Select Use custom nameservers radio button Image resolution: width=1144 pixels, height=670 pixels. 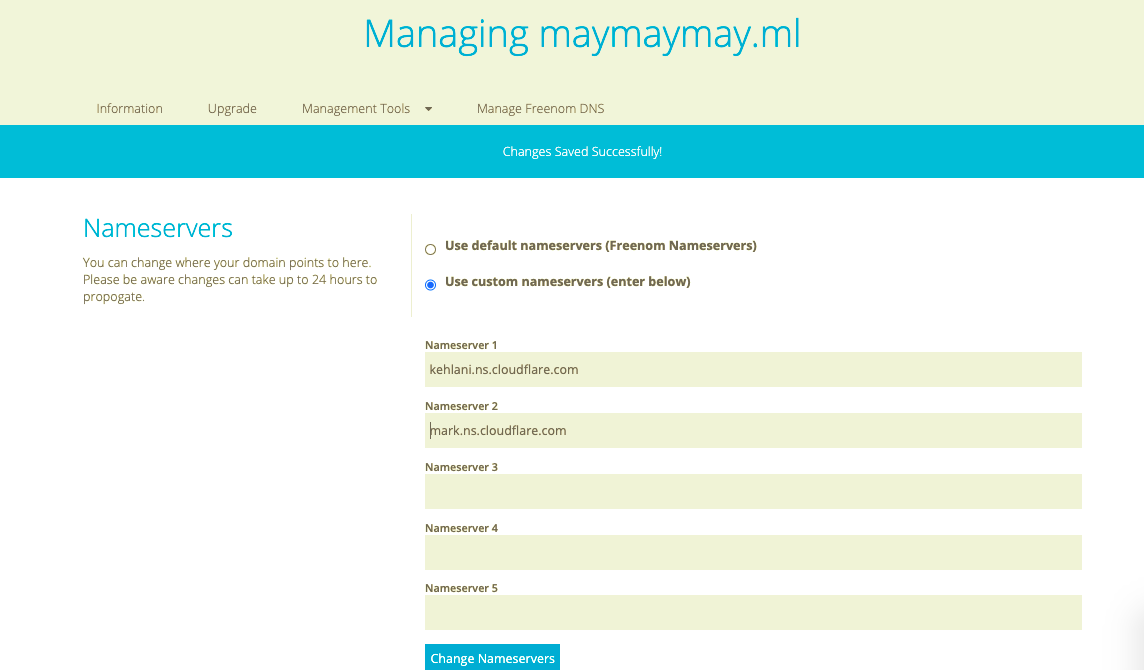pos(430,285)
